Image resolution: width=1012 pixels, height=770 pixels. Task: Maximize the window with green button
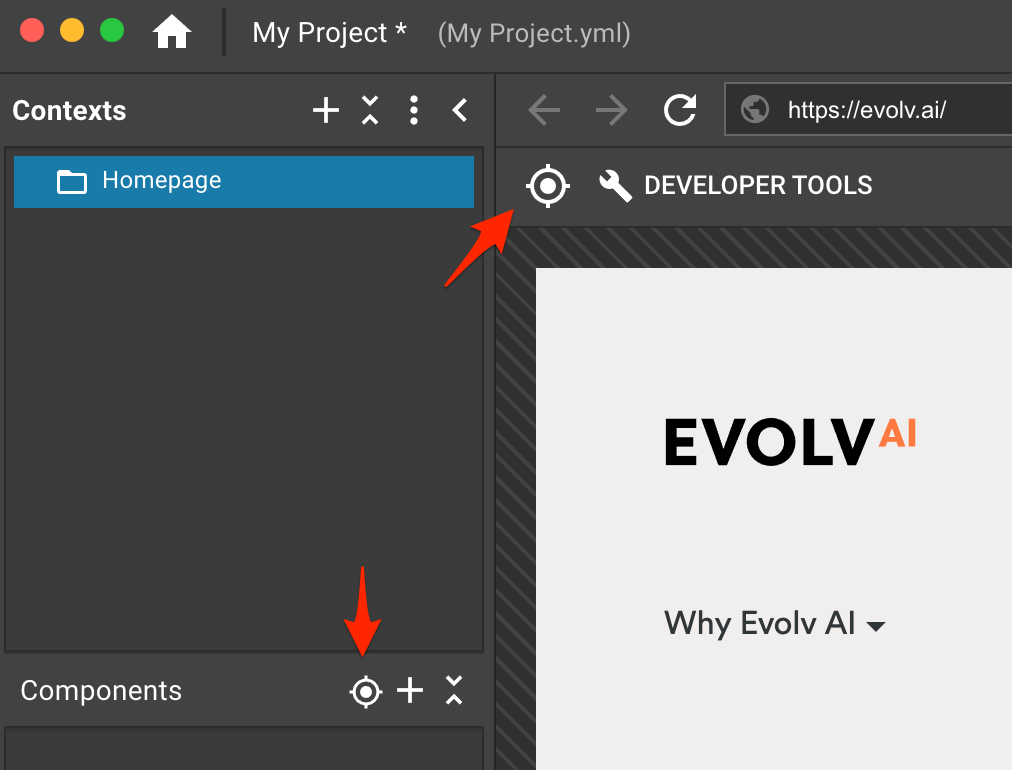coord(112,30)
